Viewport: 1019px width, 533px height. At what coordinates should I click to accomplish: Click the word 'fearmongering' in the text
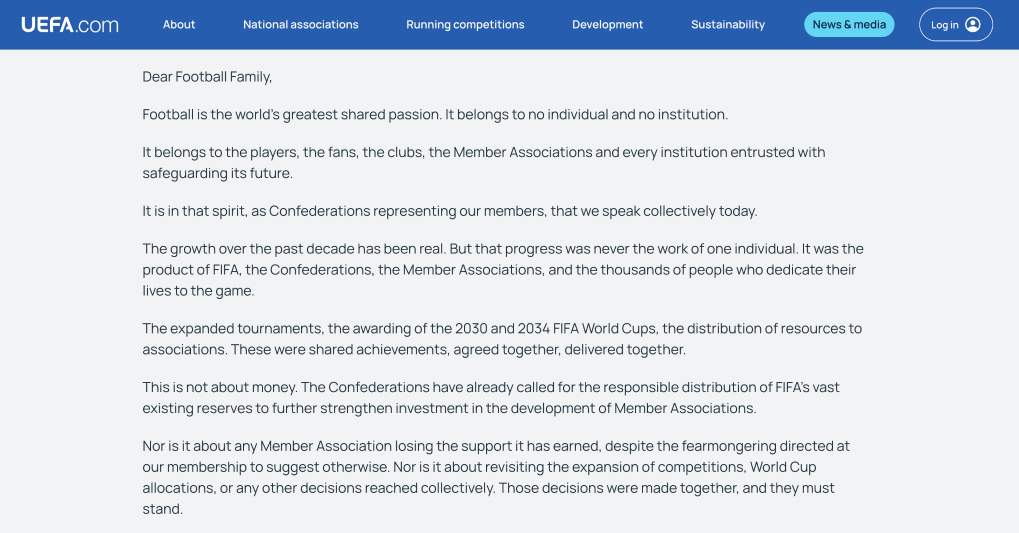coord(728,447)
